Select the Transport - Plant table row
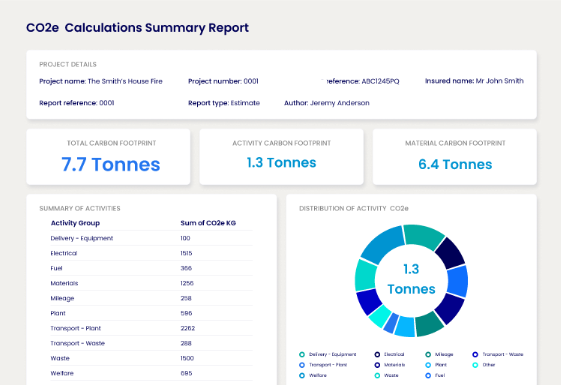The height and width of the screenshot is (385, 561). tap(151, 328)
